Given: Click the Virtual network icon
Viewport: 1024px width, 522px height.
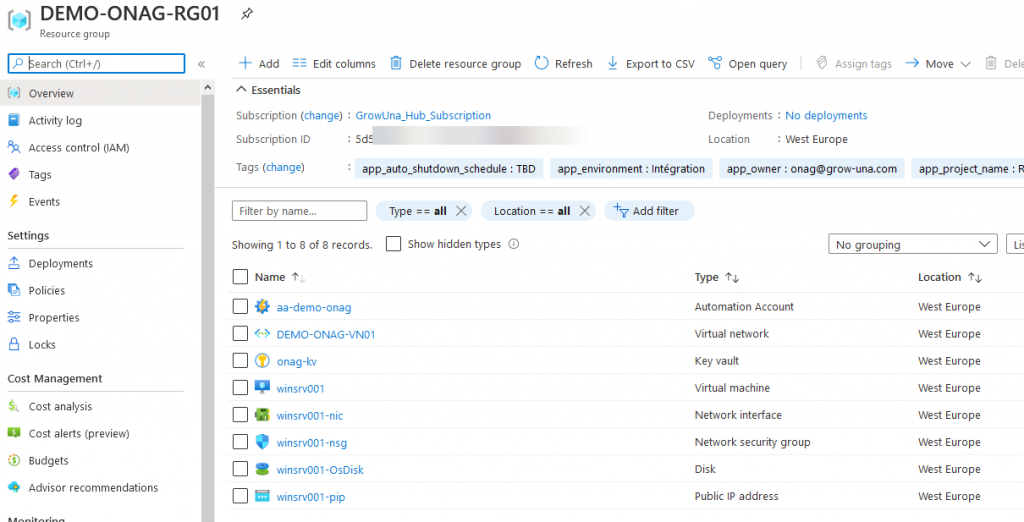Looking at the screenshot, I should click(x=262, y=334).
